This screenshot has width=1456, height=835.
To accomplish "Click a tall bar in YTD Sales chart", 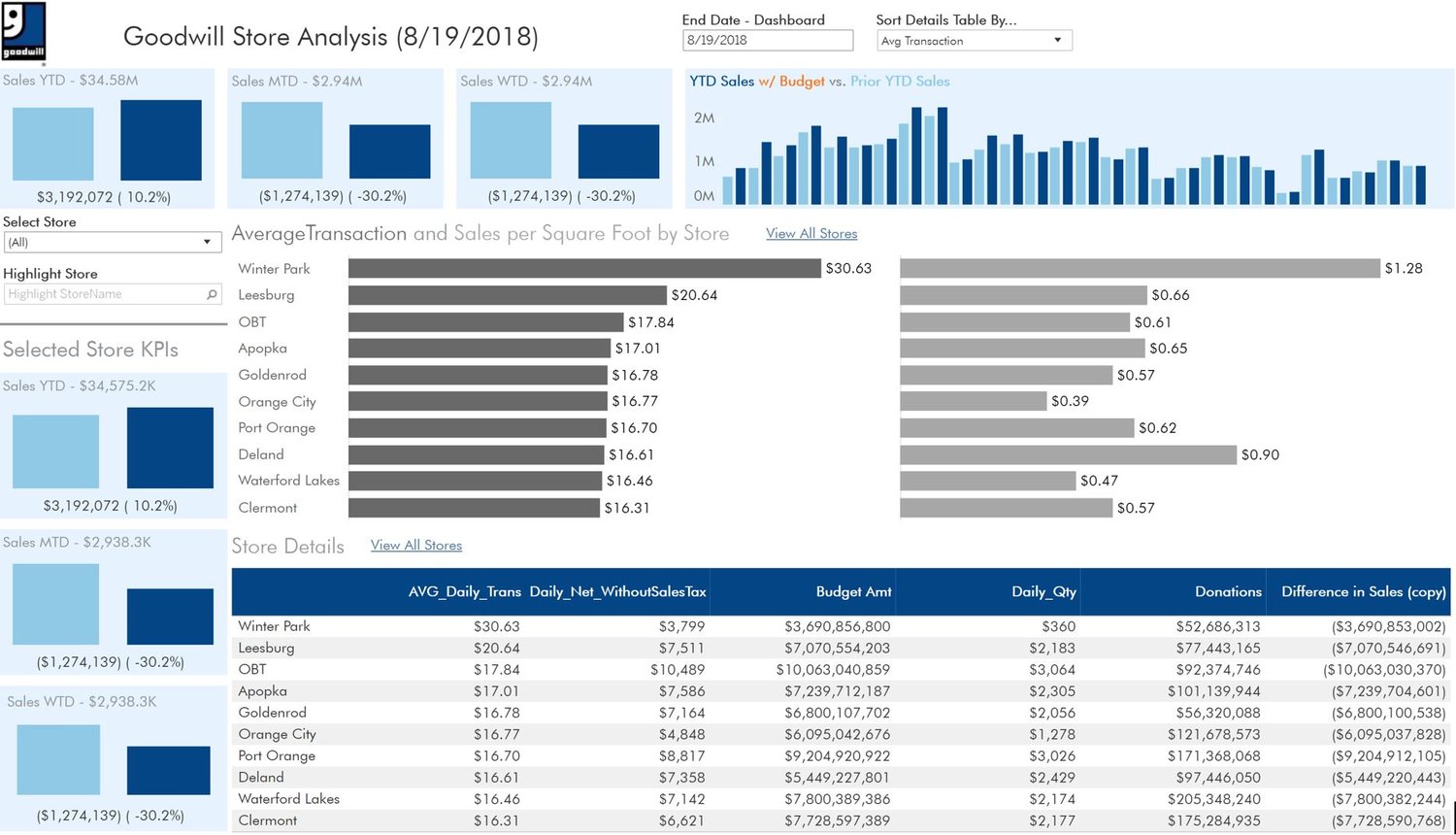I will (x=915, y=155).
